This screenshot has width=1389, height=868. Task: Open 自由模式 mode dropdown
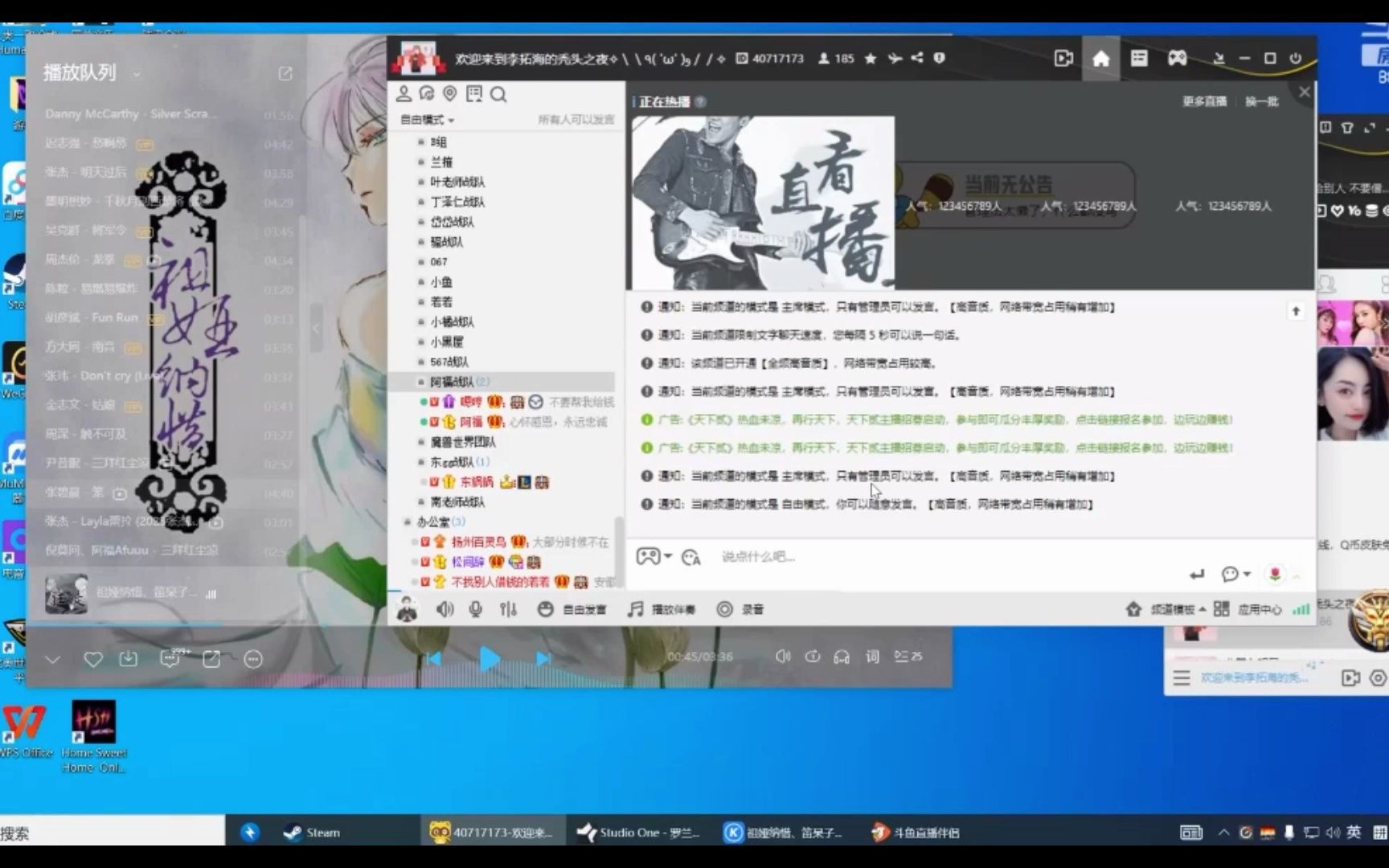(x=428, y=120)
